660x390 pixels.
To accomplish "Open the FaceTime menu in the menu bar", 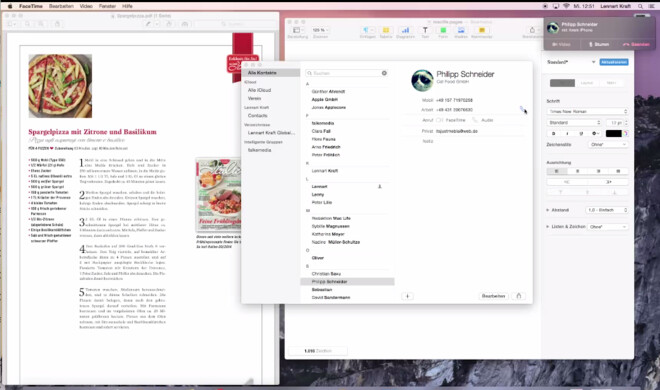I will (x=31, y=6).
